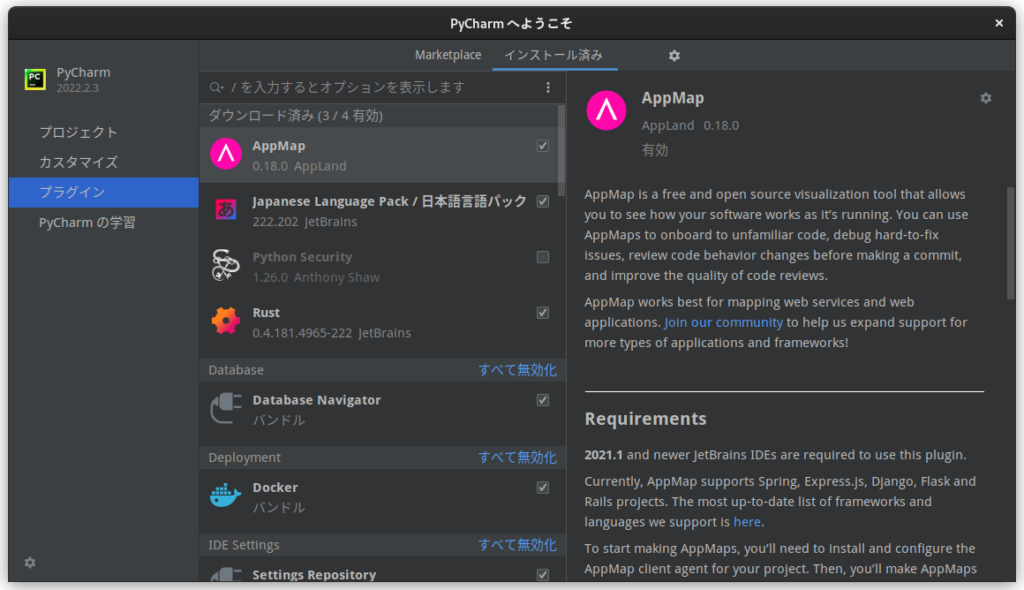
Task: Uncheck the Docker plugin
Action: point(543,487)
